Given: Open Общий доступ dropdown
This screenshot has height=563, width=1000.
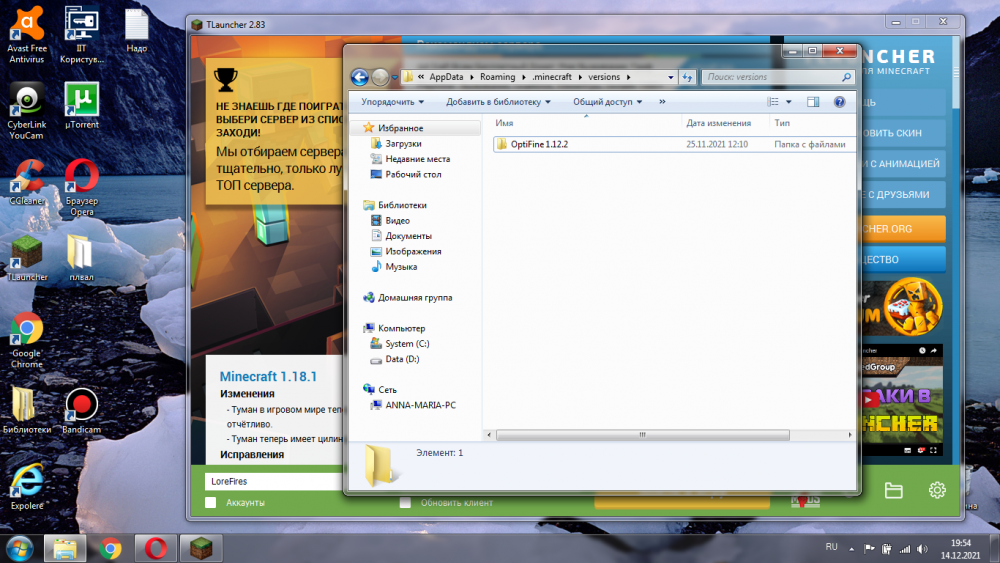Looking at the screenshot, I should click(x=607, y=102).
